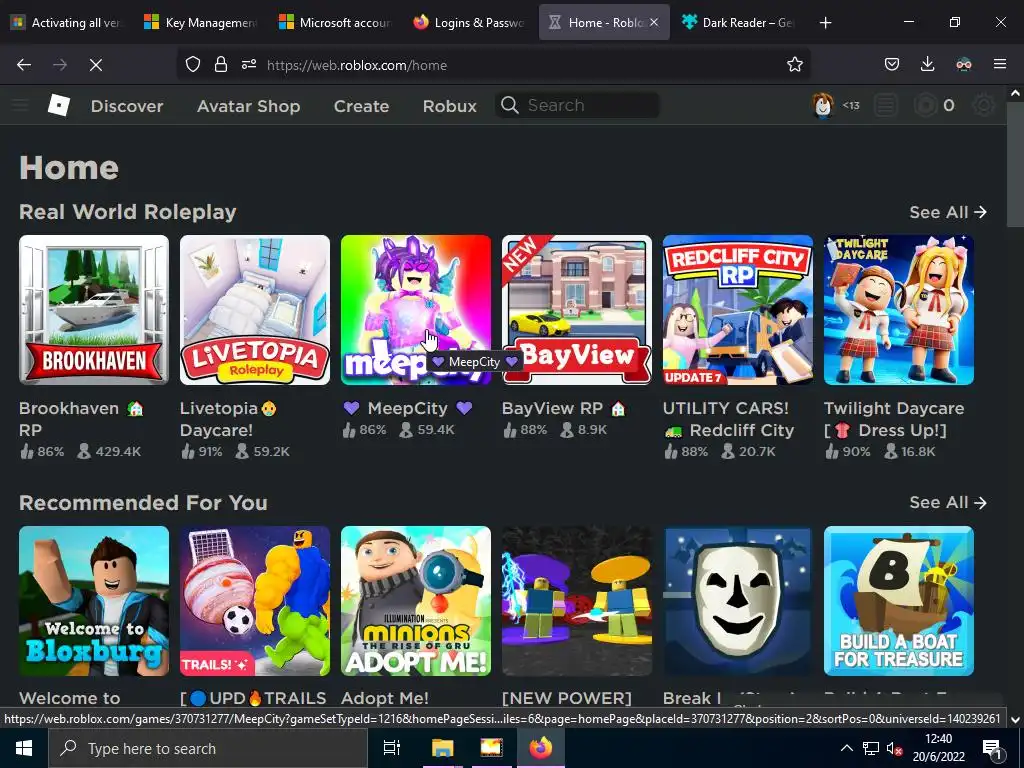The height and width of the screenshot is (768, 1024).
Task: Open the muted volume icon
Action: coord(894,749)
